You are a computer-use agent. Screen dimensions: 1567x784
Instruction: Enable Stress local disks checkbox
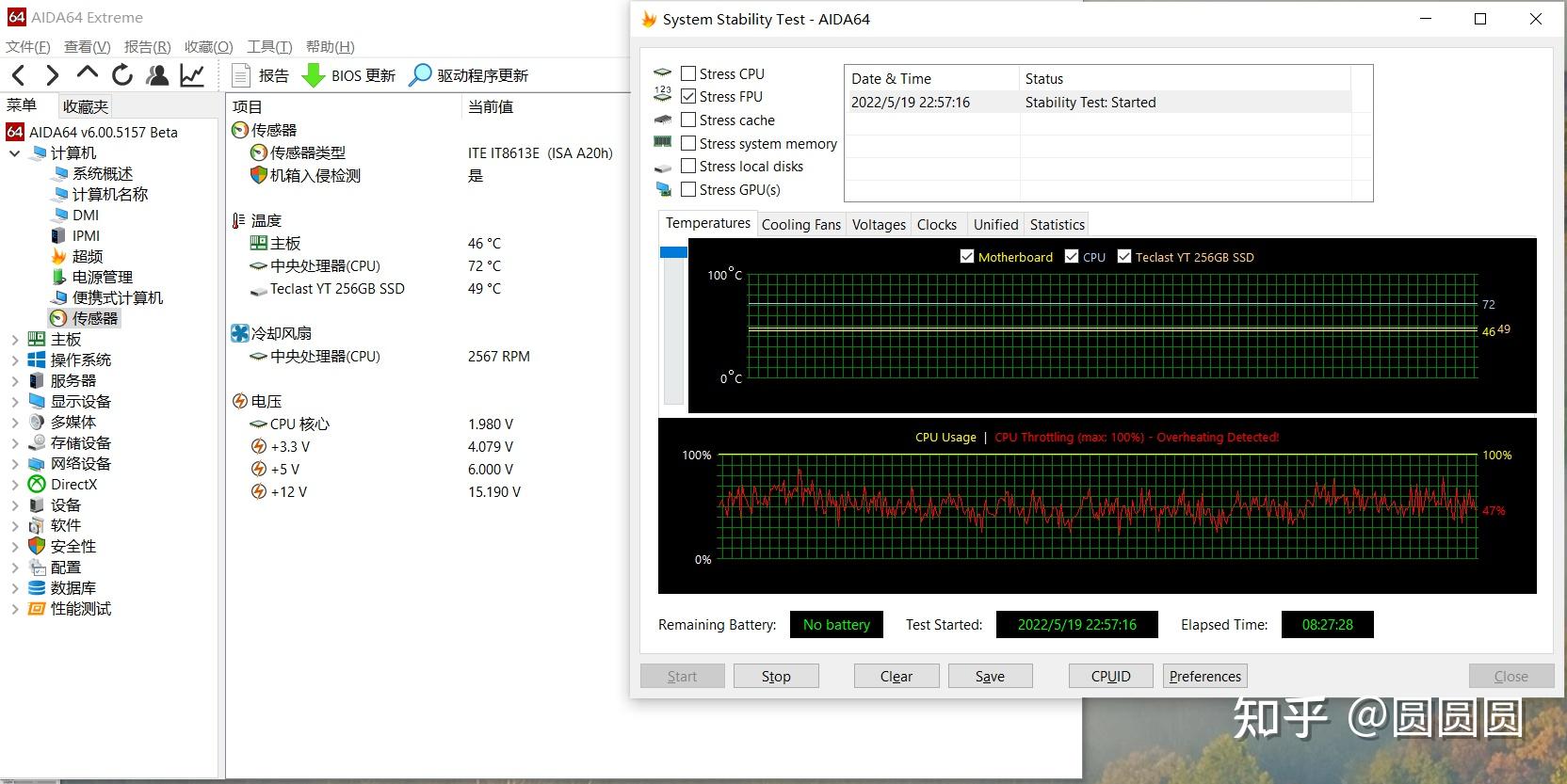688,166
